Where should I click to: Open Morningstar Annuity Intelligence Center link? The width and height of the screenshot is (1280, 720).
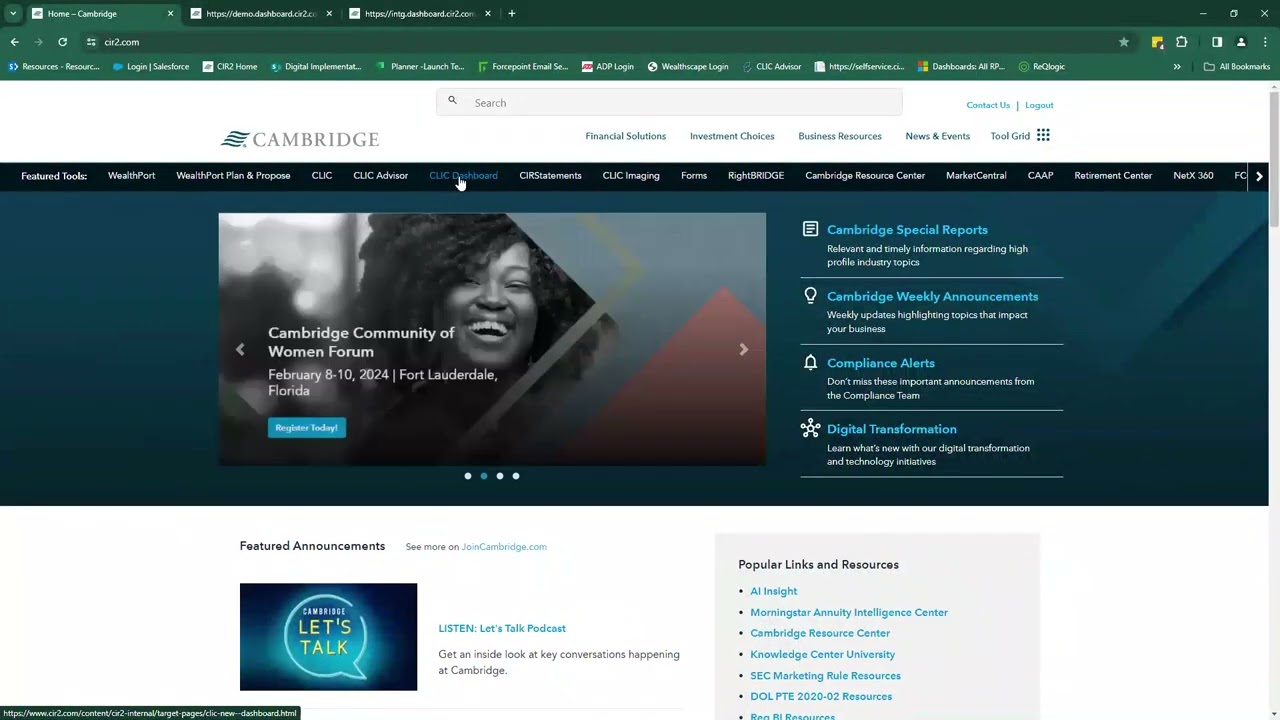(x=849, y=612)
